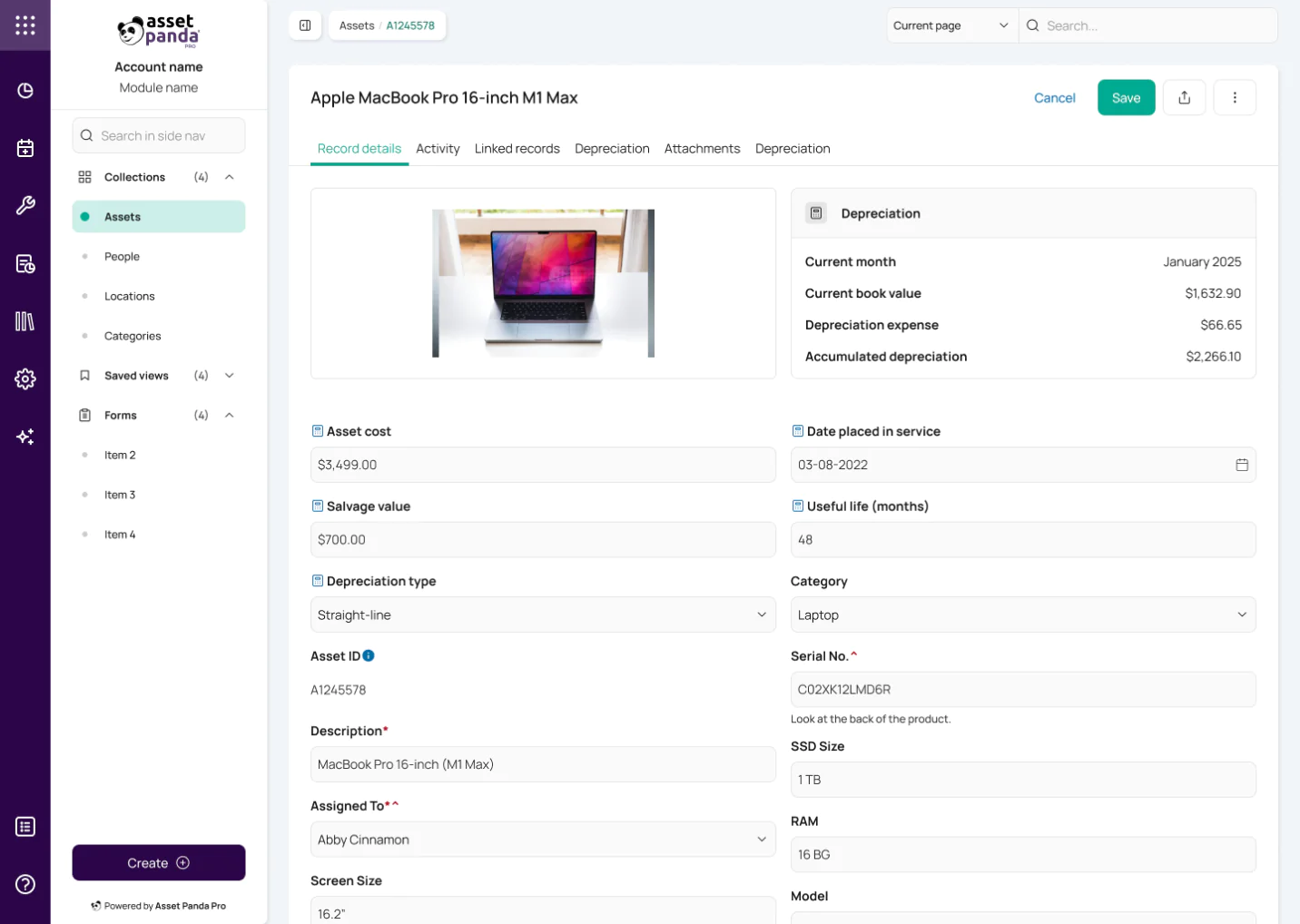The width and height of the screenshot is (1300, 924).
Task: Open the Category dropdown showing Laptop
Action: click(1023, 614)
